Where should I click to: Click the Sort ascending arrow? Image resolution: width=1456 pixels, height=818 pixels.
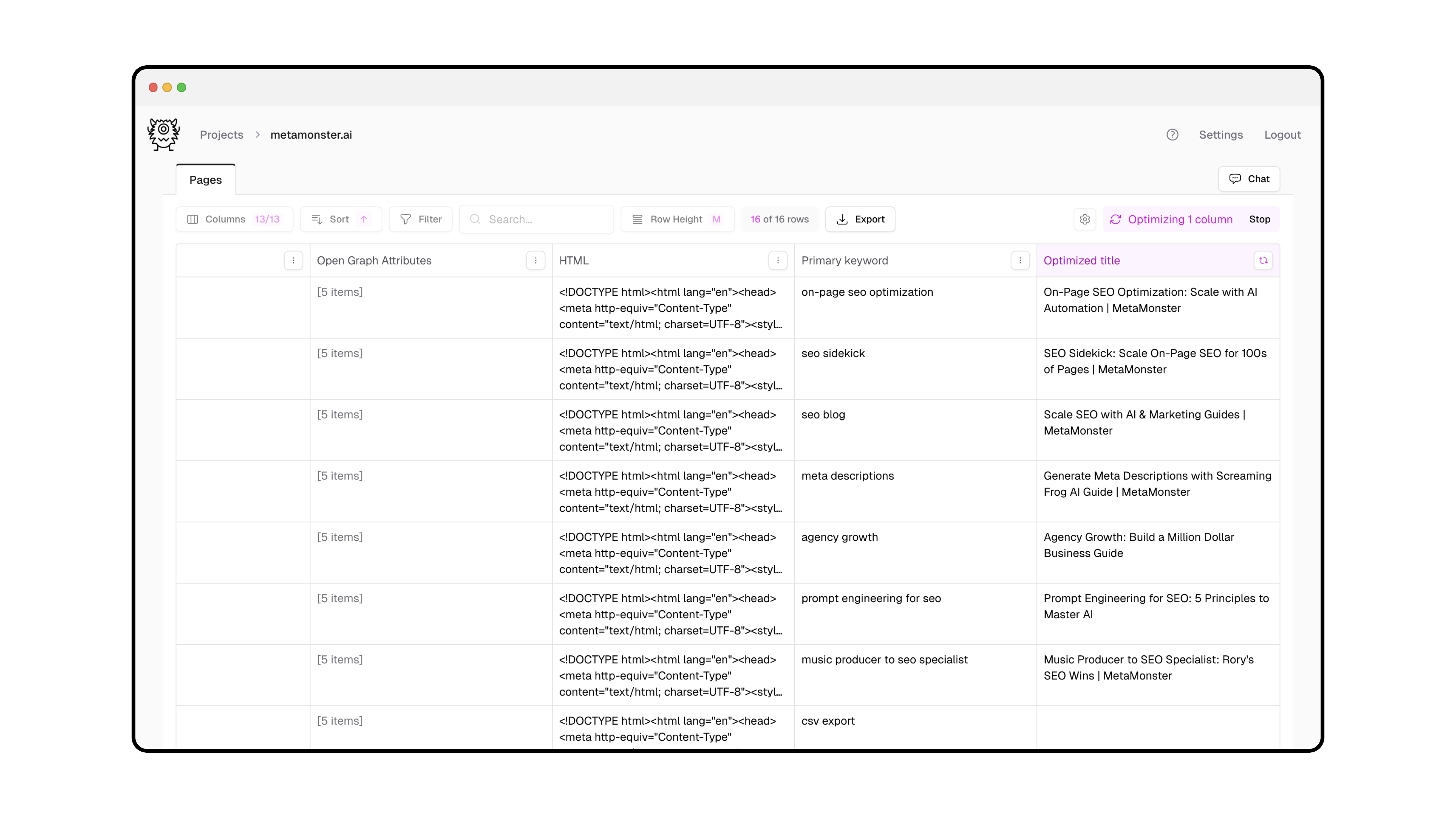[x=364, y=219]
